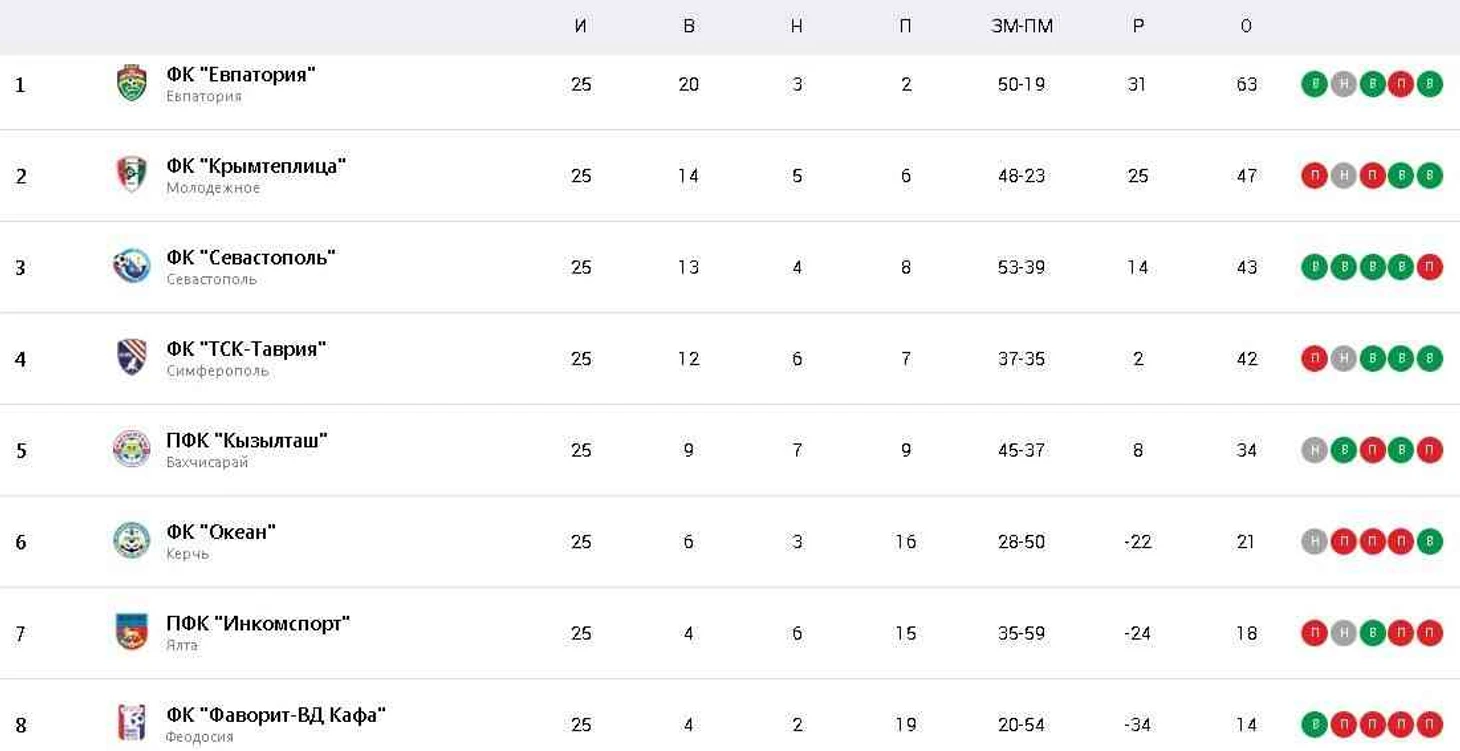Click the И games played header
Image resolution: width=1460 pixels, height=751 pixels.
click(x=581, y=27)
